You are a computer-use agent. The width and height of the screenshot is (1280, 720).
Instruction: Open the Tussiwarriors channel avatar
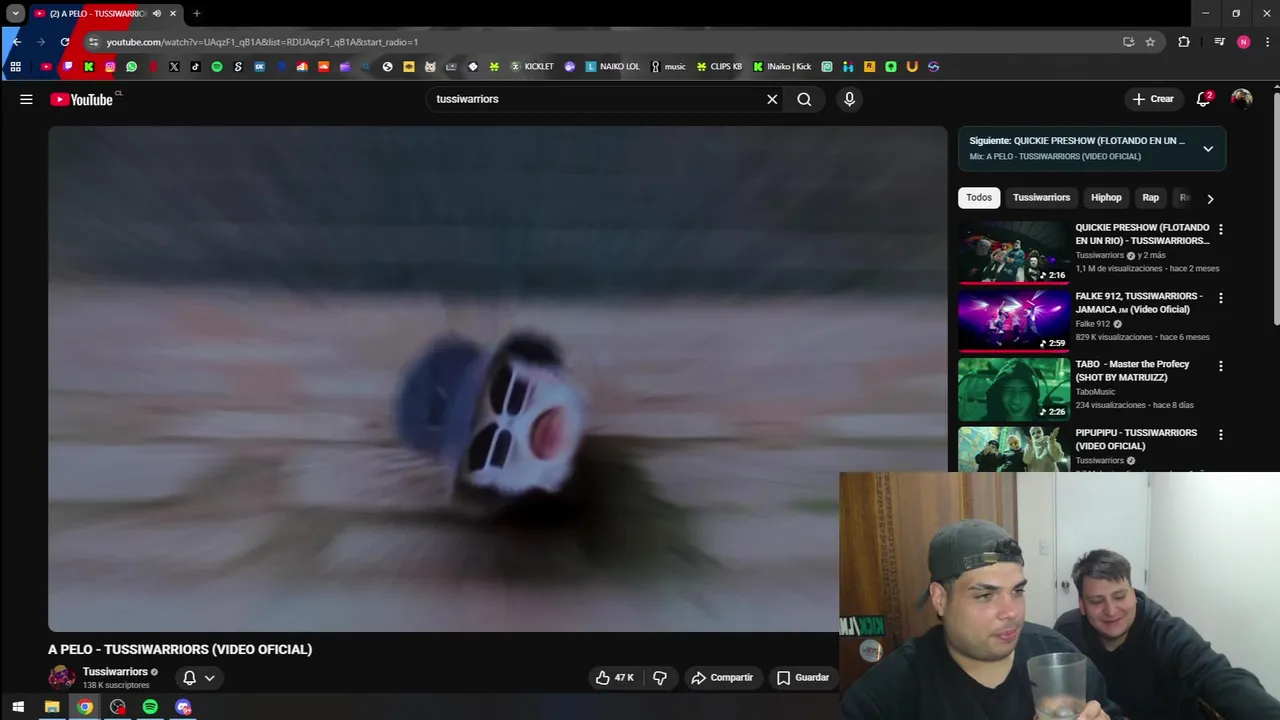[62, 678]
